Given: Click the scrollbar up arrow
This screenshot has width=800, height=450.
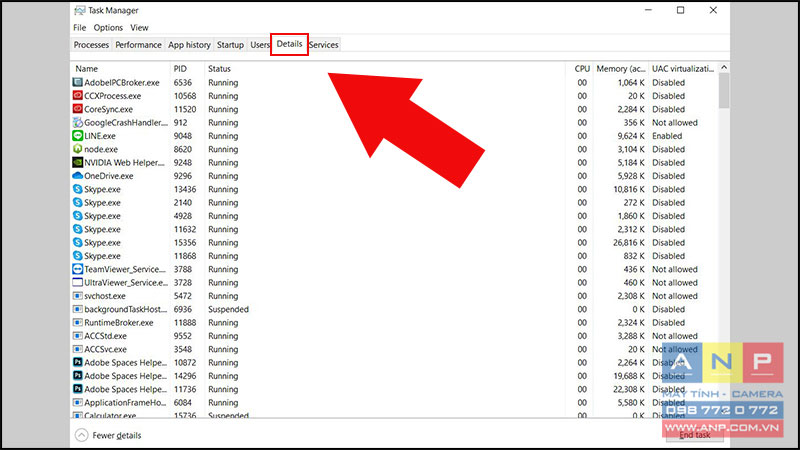Looking at the screenshot, I should tap(724, 68).
